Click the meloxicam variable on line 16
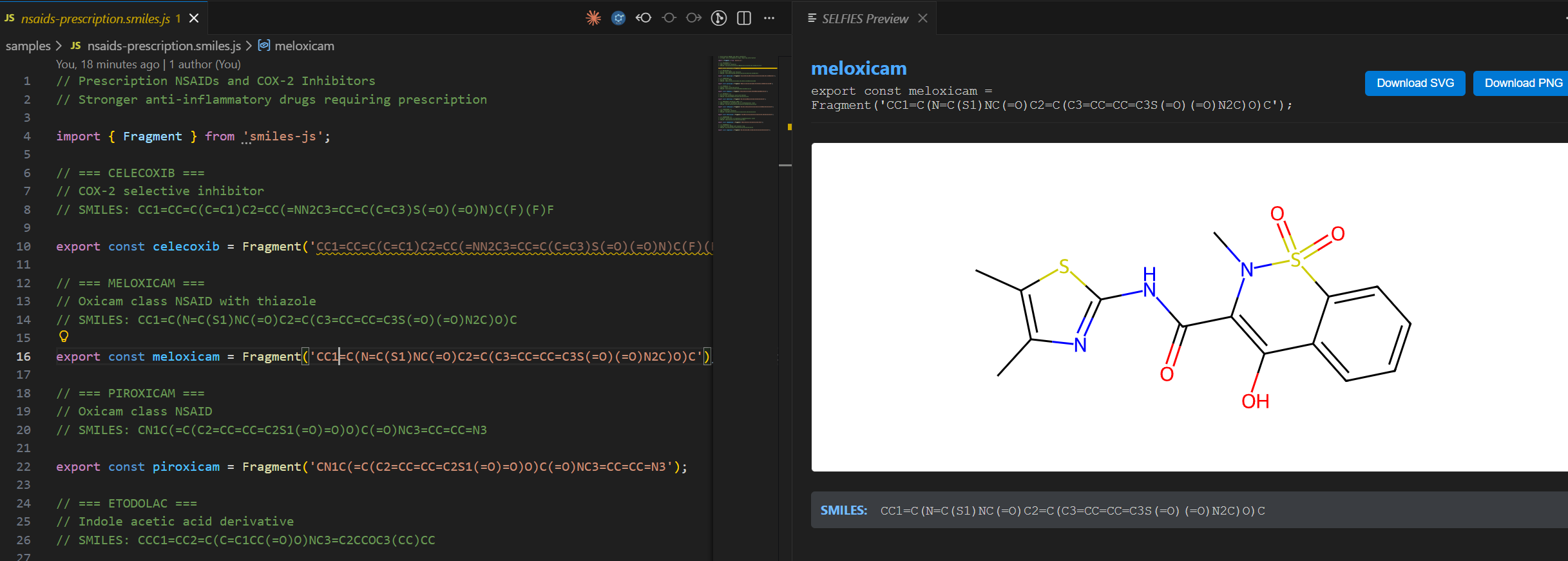Image resolution: width=1568 pixels, height=561 pixels. coord(186,356)
